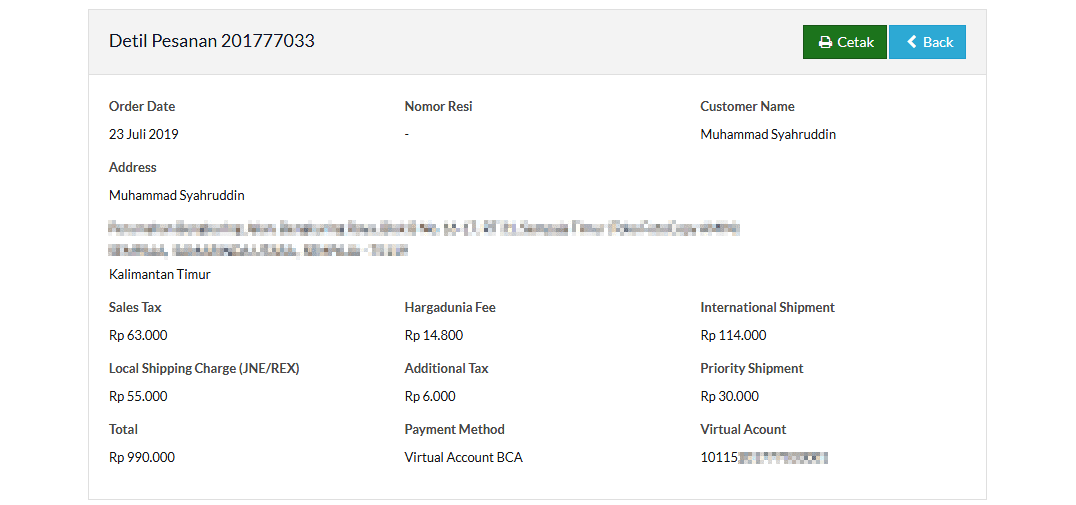Click the International Shipment amount Rp 114.000
This screenshot has width=1076, height=505.
(x=733, y=336)
